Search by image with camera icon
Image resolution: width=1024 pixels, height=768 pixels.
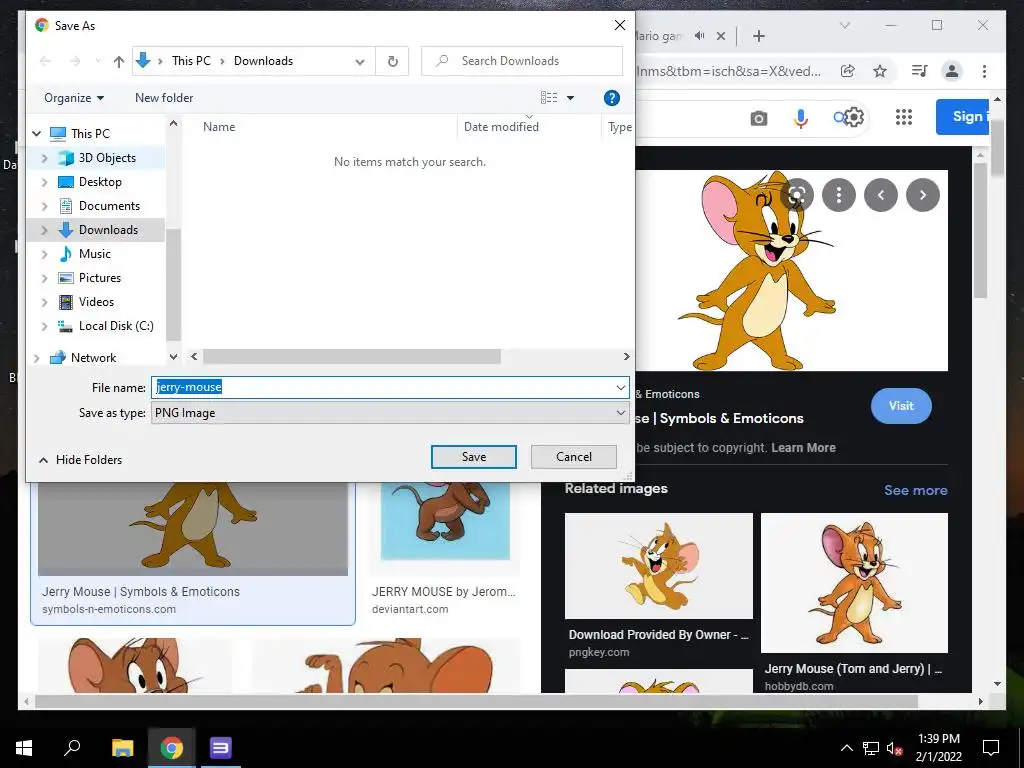pos(758,118)
